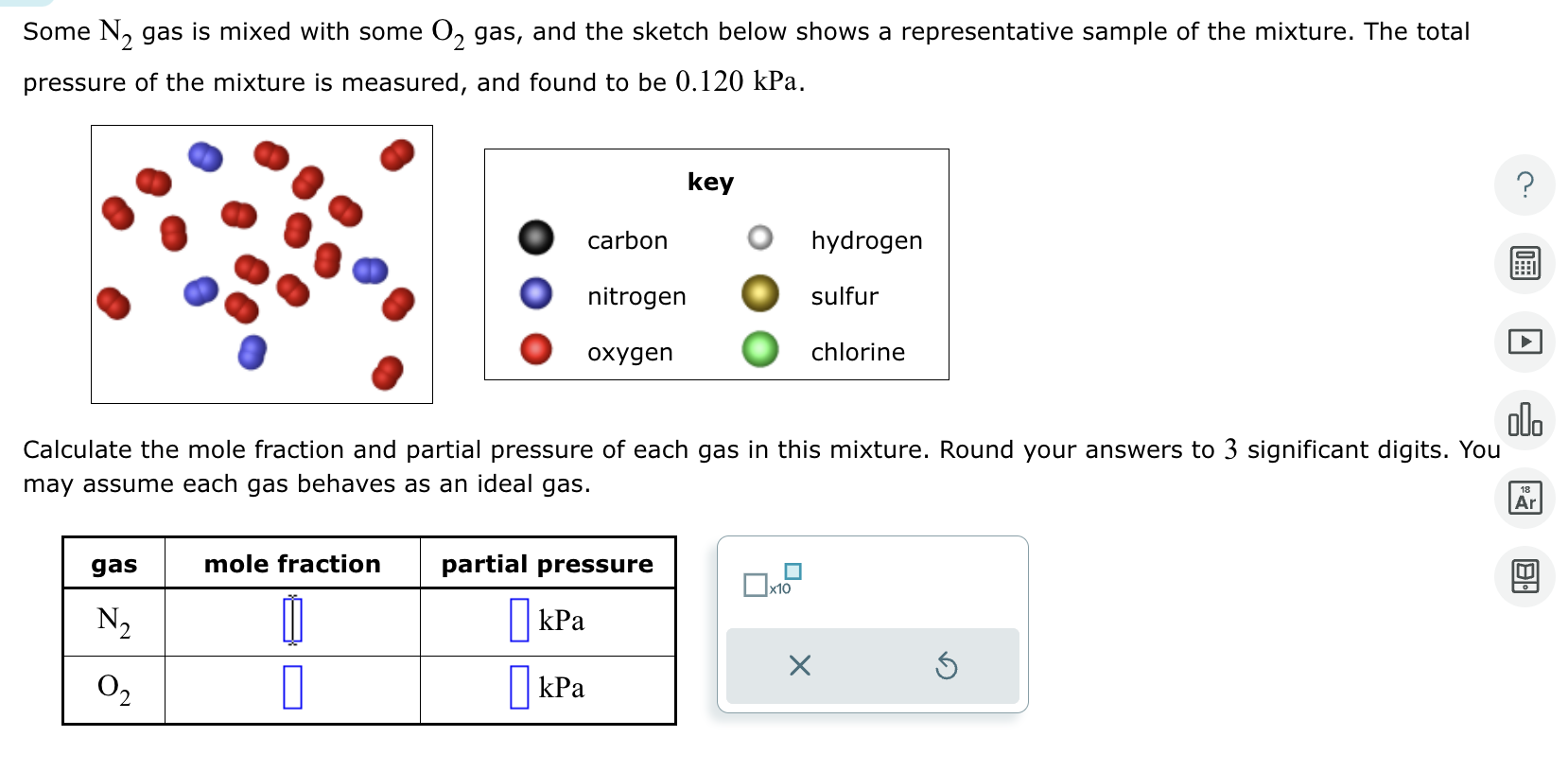Open the Help question mark panel

coord(1524,185)
